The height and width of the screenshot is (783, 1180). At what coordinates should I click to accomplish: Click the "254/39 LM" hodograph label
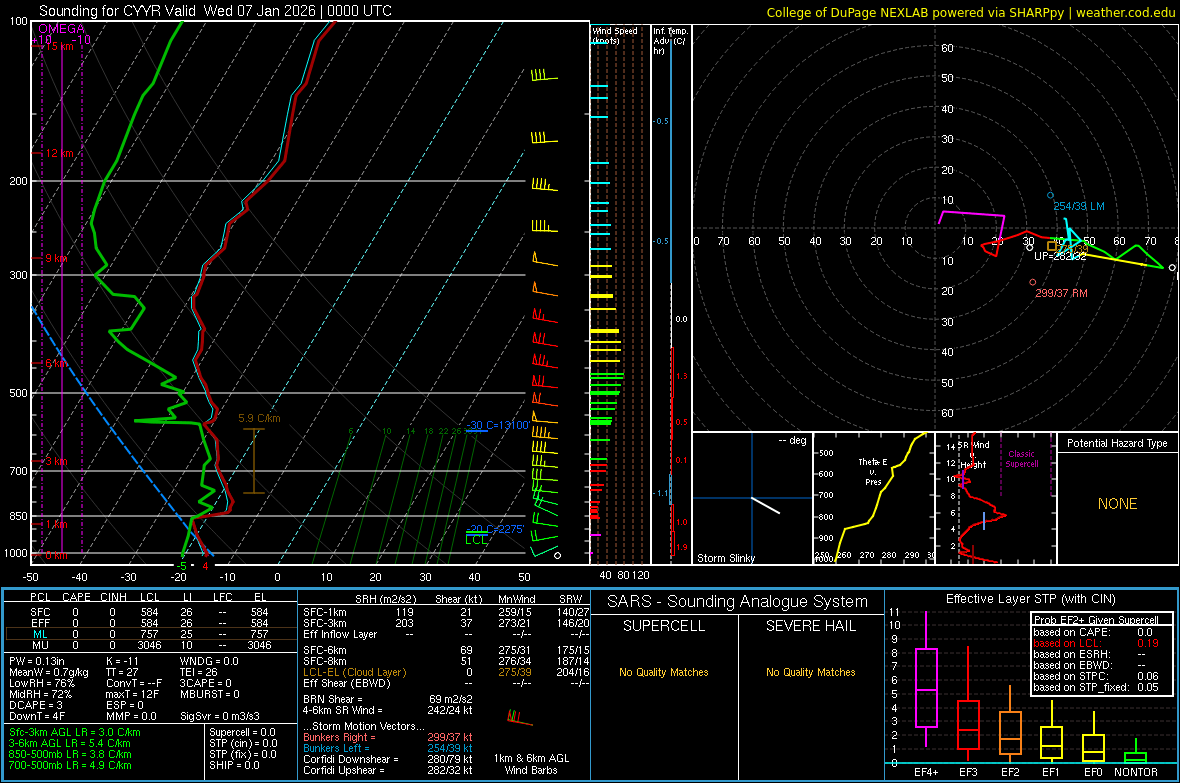coord(1078,206)
